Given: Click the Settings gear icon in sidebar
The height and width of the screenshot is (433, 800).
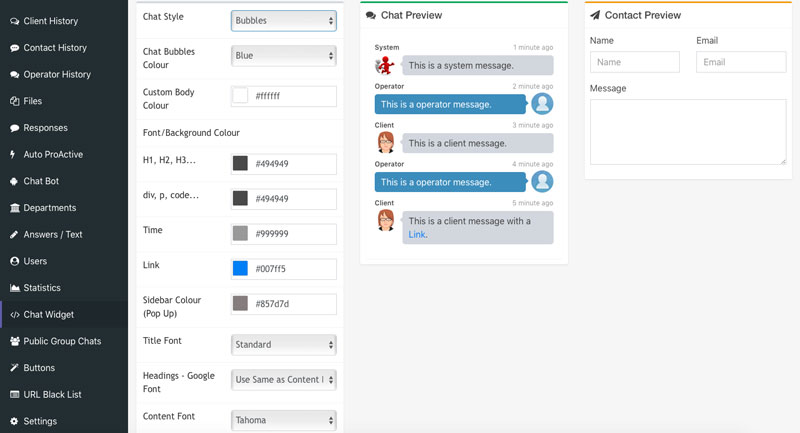Looking at the screenshot, I should (x=14, y=421).
